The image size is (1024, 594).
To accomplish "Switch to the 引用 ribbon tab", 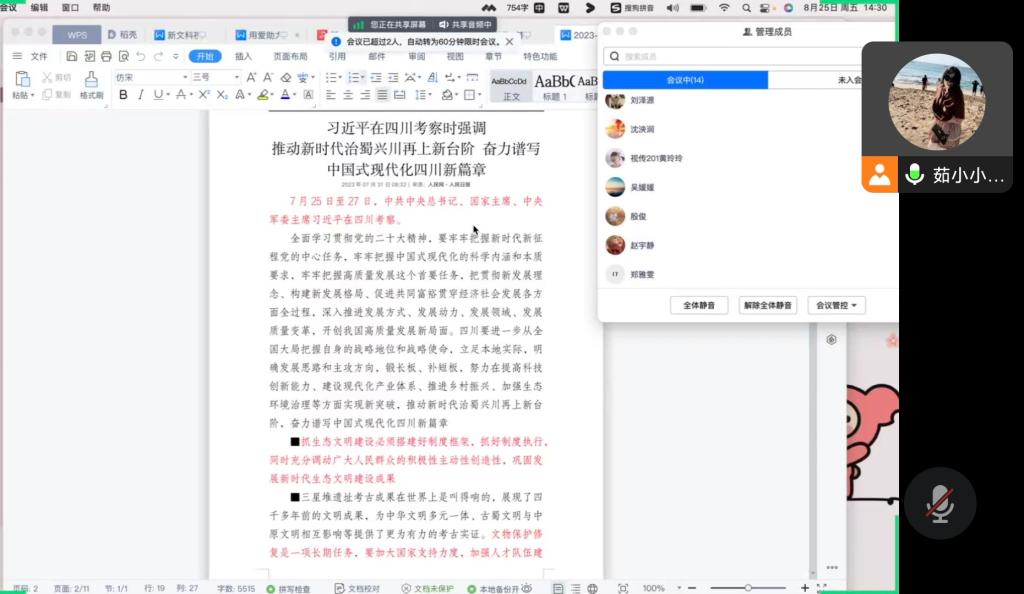I will [x=337, y=56].
